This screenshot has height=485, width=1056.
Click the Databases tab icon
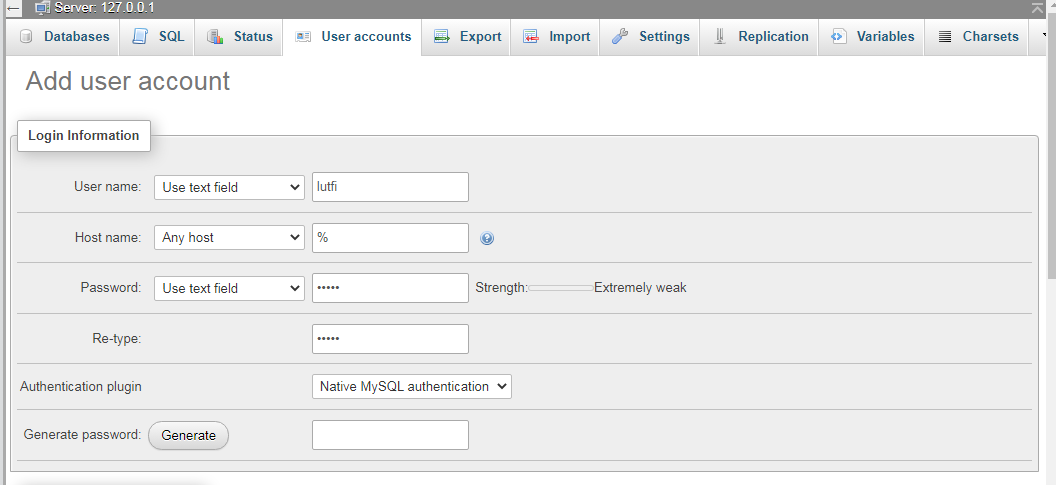(26, 36)
